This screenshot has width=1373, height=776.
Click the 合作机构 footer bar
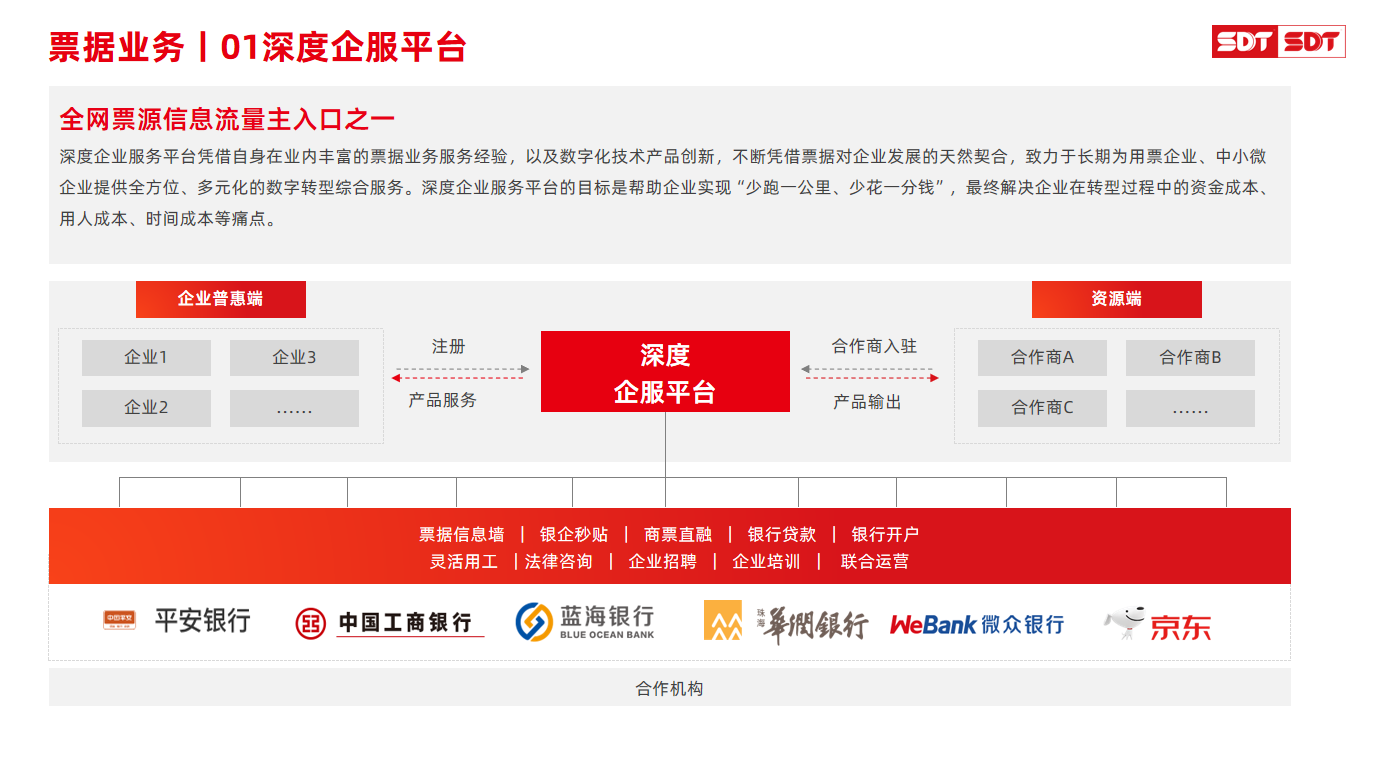point(669,688)
